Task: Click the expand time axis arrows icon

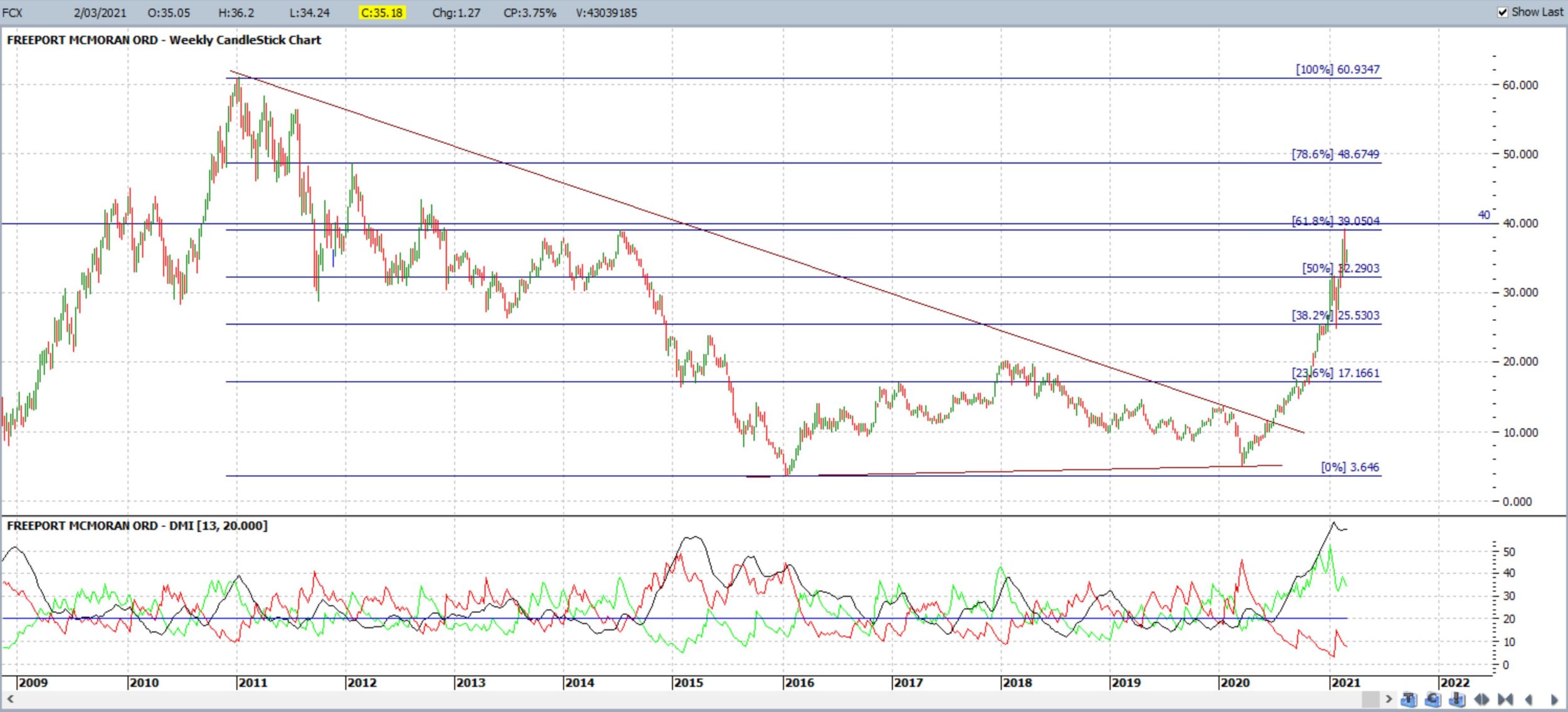Action: pyautogui.click(x=1481, y=699)
